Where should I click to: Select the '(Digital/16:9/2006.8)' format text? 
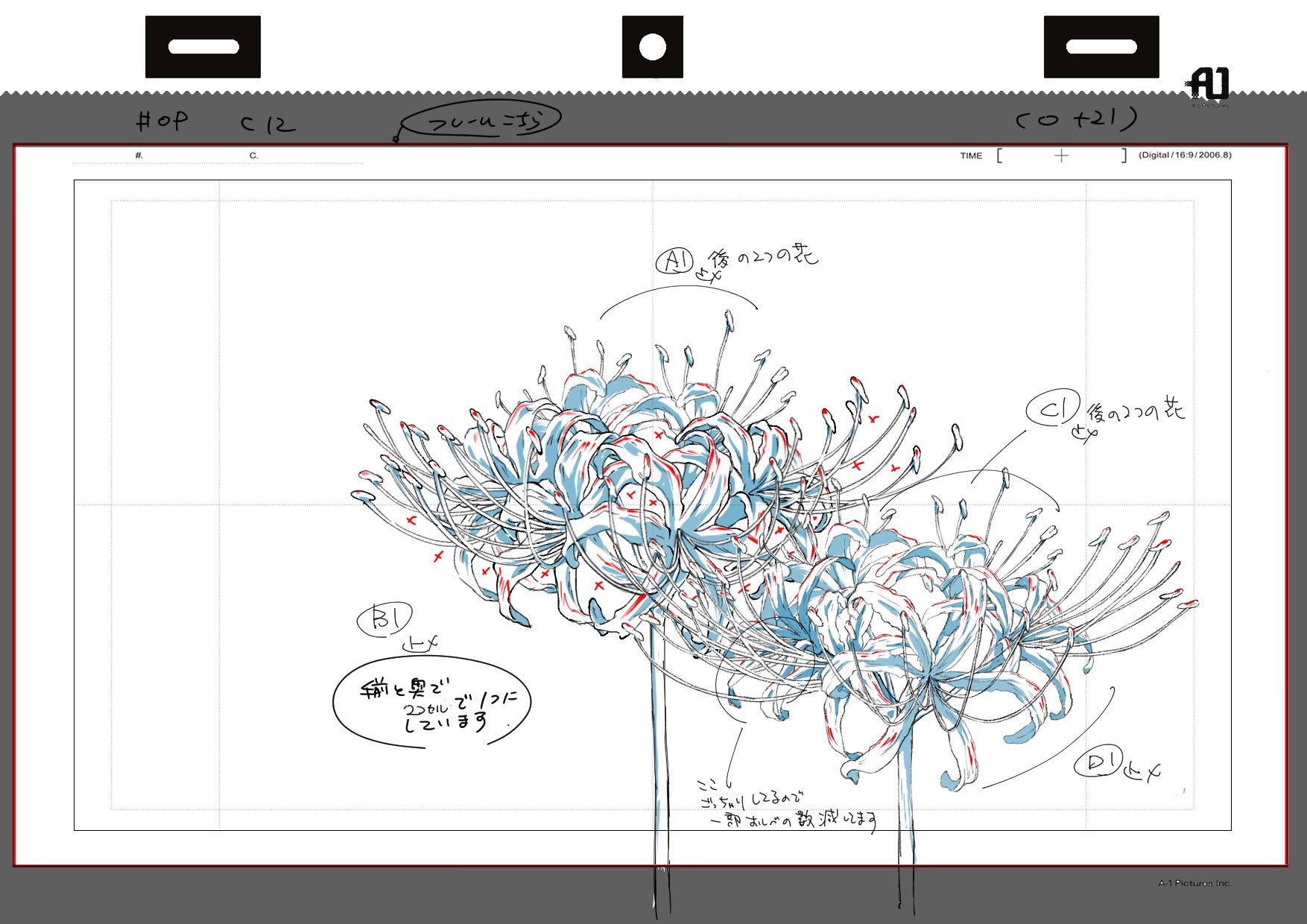(1185, 155)
